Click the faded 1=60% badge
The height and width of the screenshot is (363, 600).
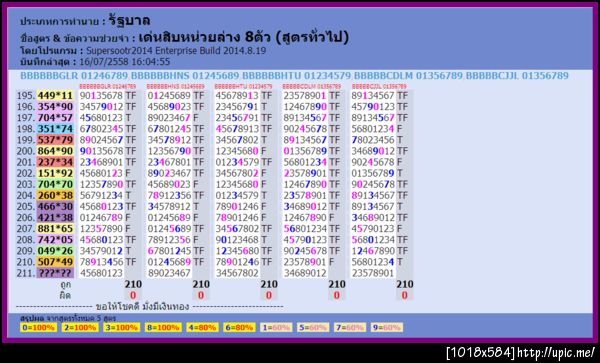pos(276,327)
